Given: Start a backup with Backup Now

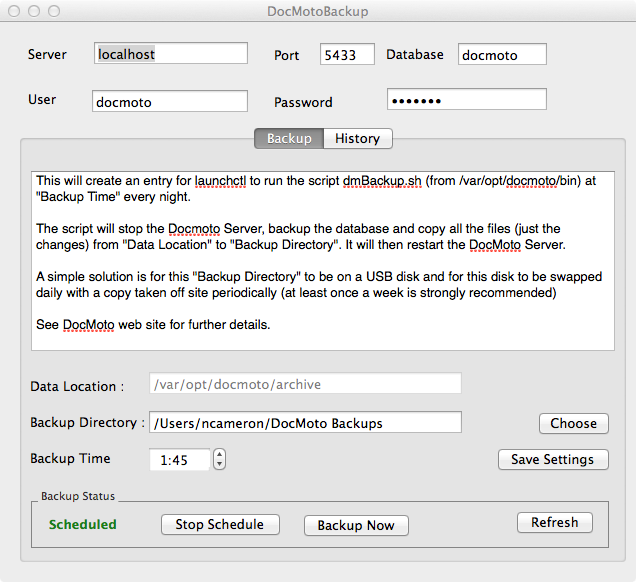Looking at the screenshot, I should pyautogui.click(x=356, y=526).
